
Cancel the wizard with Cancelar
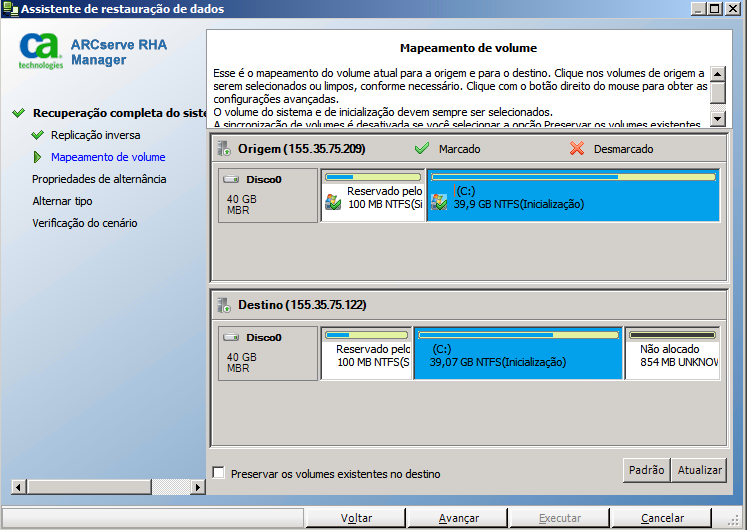[x=662, y=518]
